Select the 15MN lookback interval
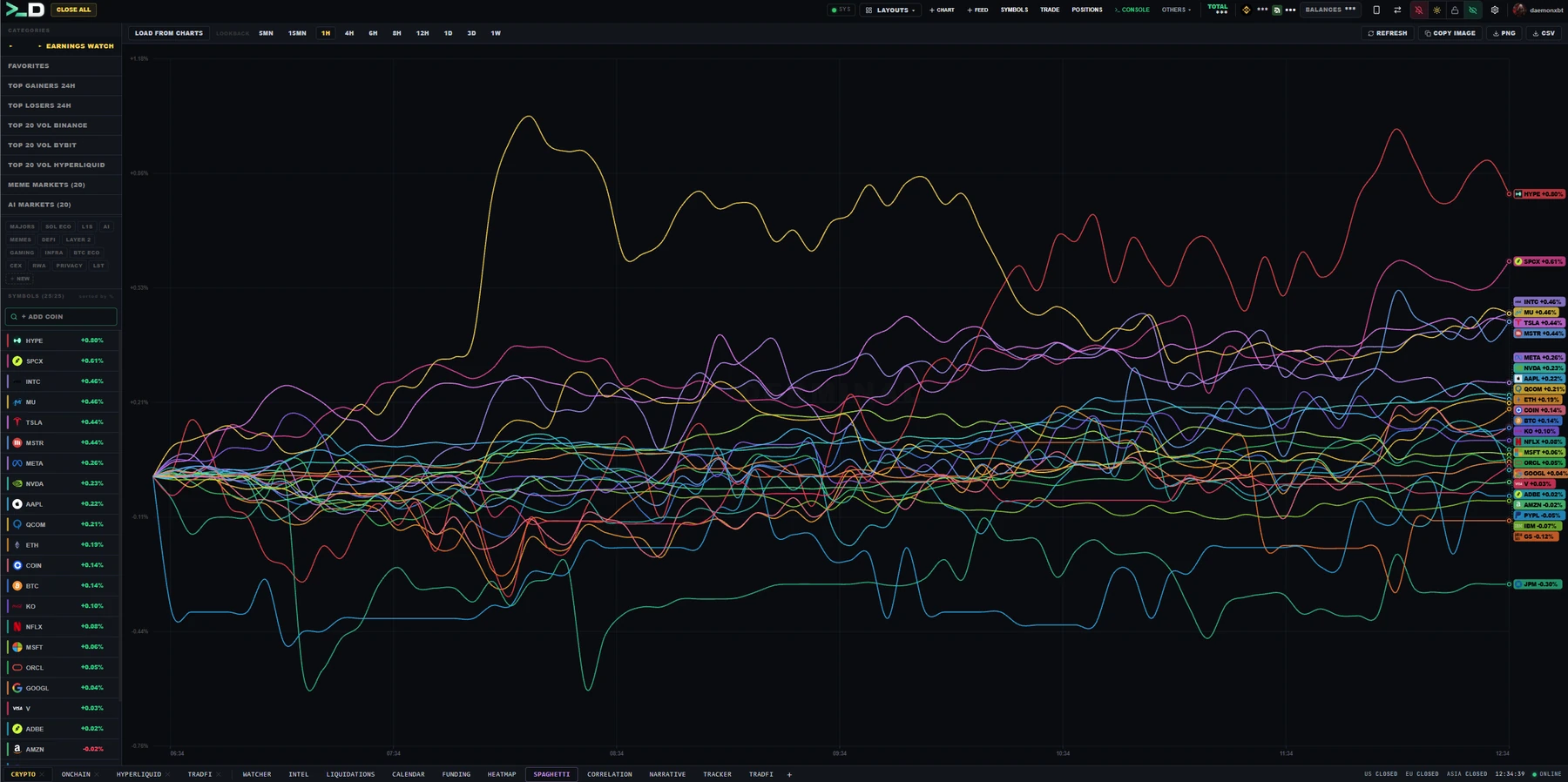1568x782 pixels. pos(297,33)
